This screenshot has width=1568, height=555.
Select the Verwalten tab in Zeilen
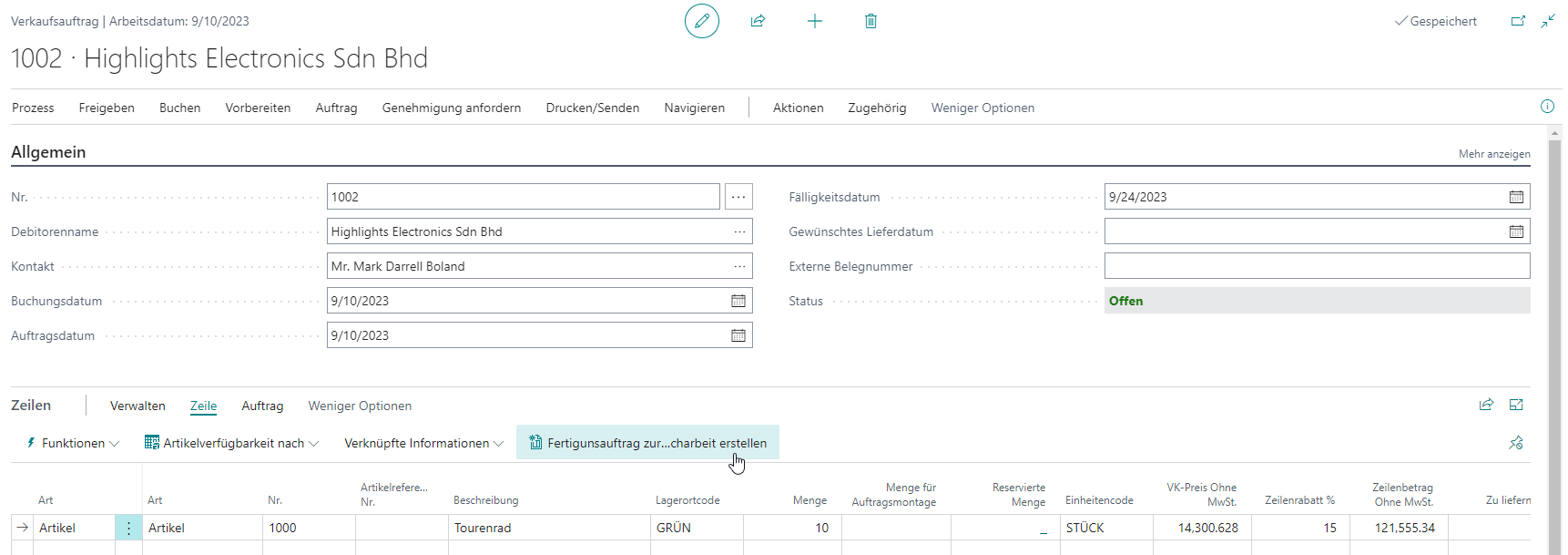point(137,406)
